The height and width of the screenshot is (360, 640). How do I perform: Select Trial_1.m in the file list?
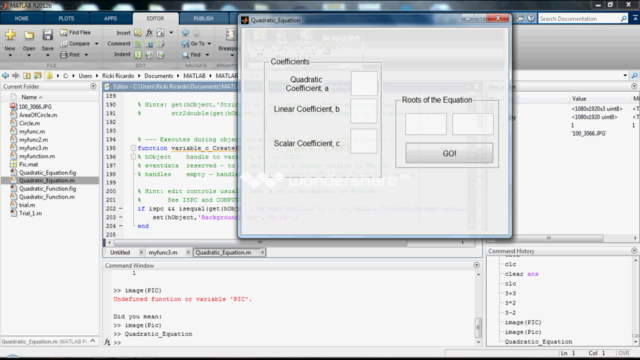[30, 213]
